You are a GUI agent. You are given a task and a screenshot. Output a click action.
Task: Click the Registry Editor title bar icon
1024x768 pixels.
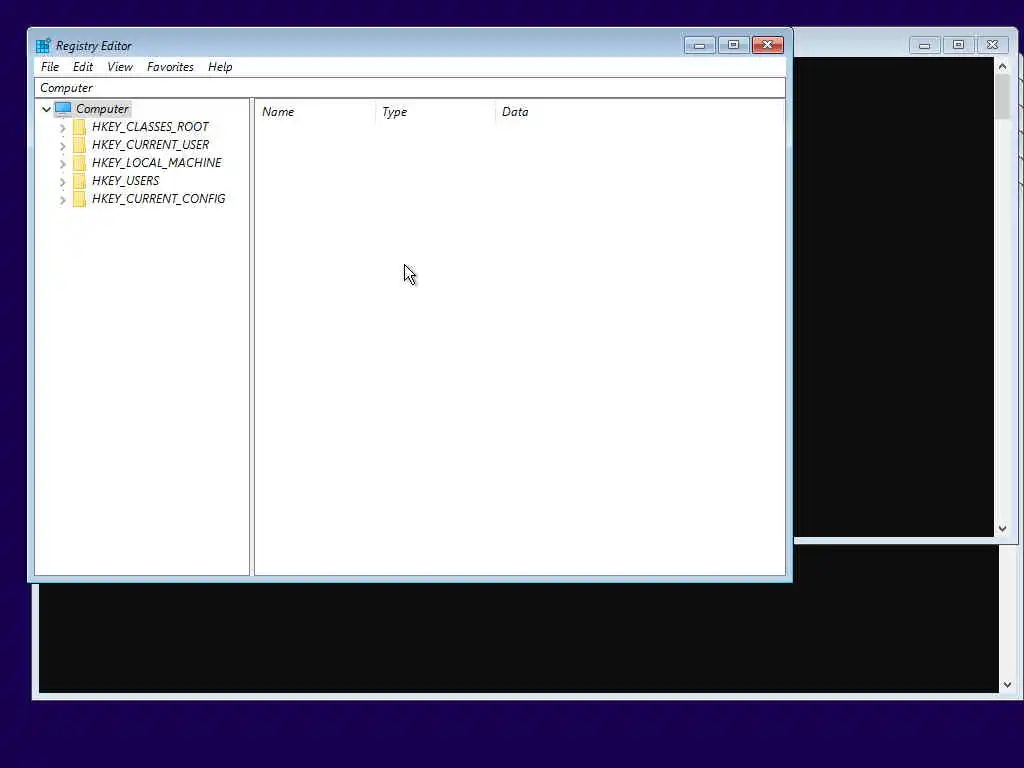(x=43, y=46)
